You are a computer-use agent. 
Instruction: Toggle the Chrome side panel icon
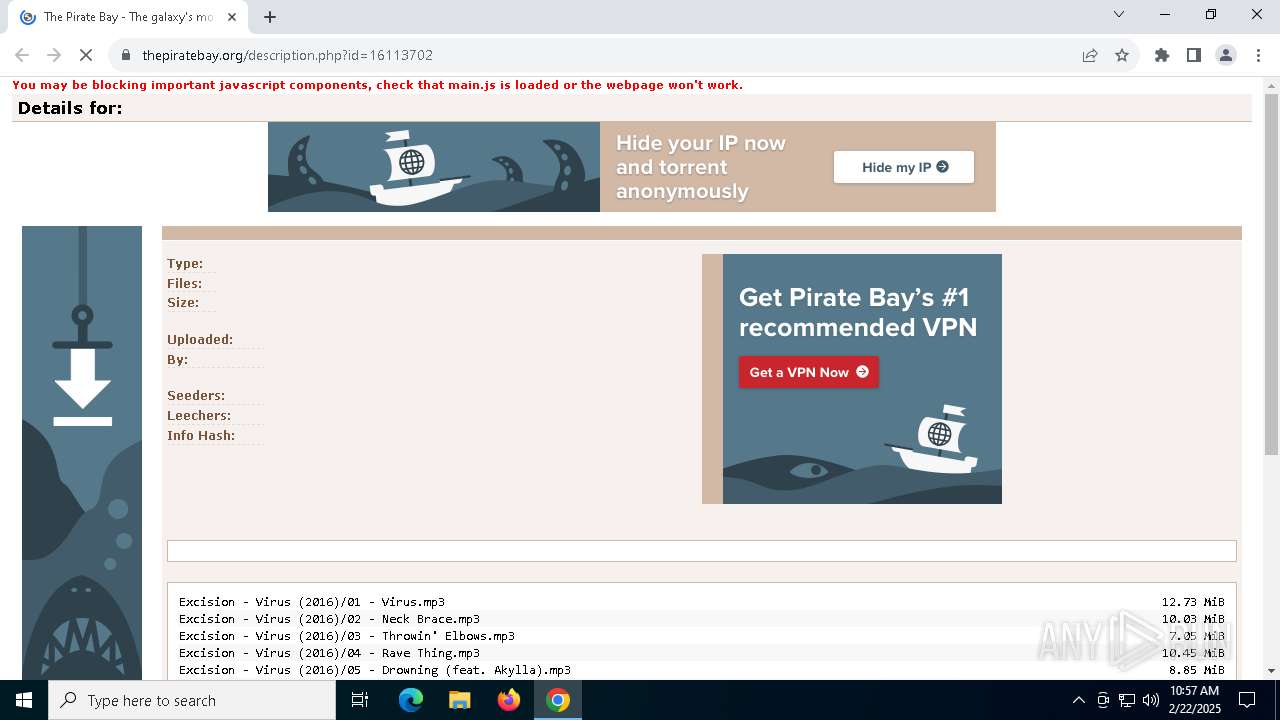click(1194, 55)
